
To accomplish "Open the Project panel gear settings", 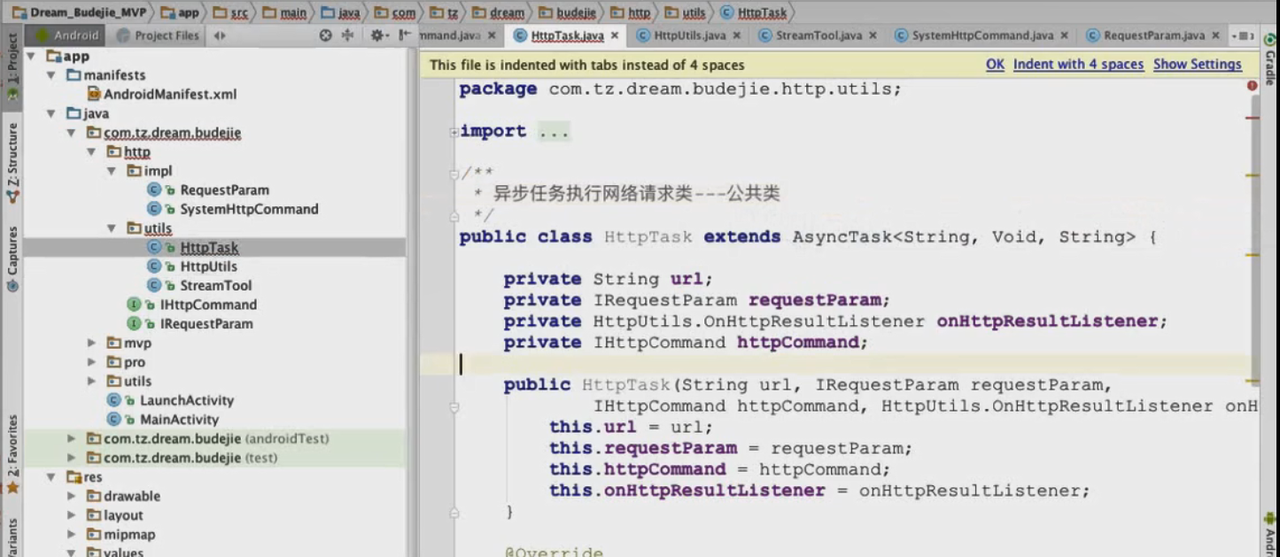I will pyautogui.click(x=377, y=35).
